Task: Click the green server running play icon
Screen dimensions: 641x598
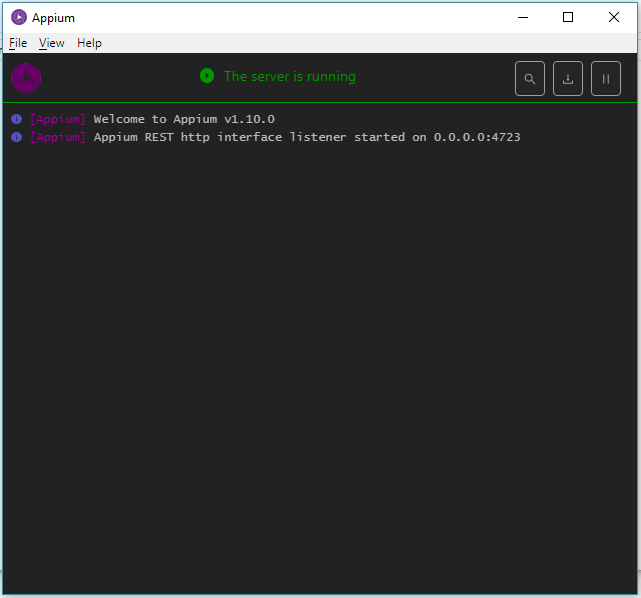Action: tap(207, 76)
